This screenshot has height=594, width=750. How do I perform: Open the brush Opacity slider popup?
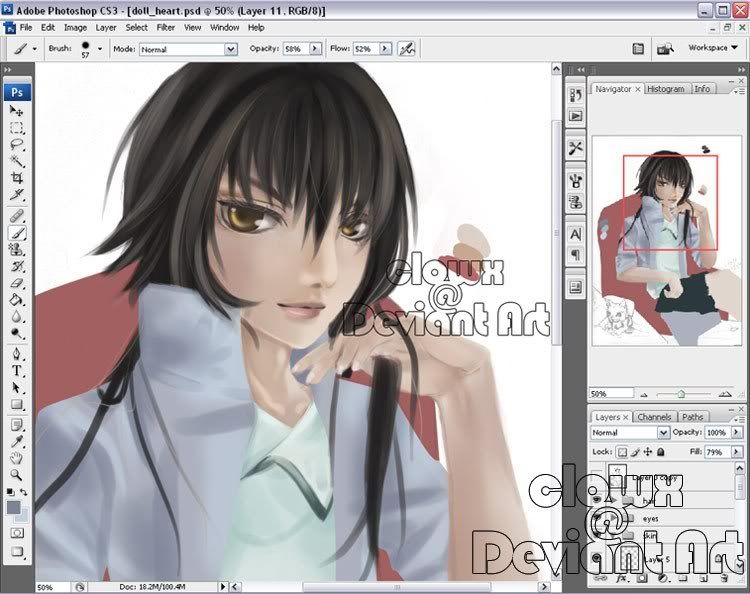coord(315,48)
